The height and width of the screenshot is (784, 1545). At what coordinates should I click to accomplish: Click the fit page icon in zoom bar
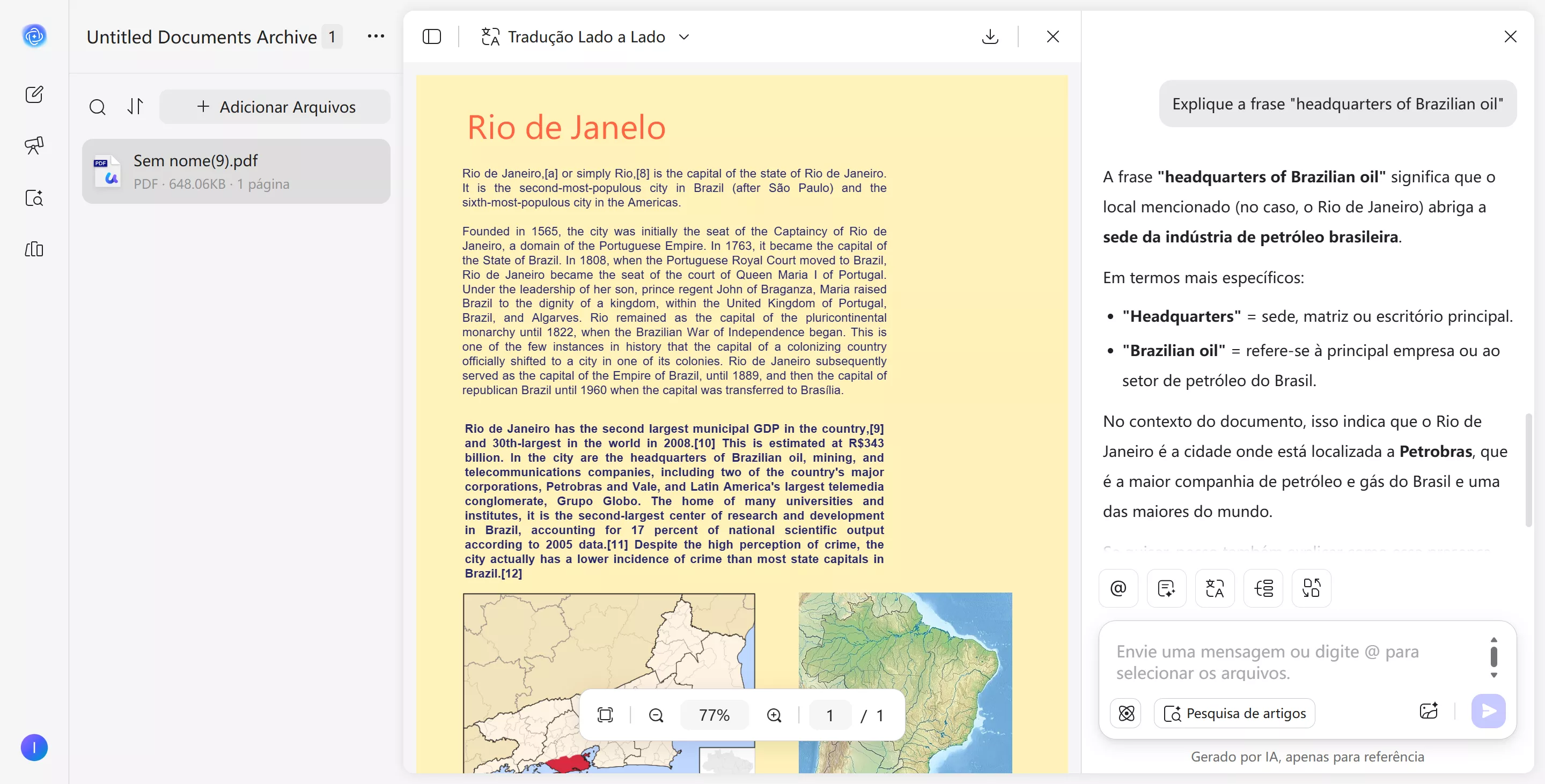605,714
